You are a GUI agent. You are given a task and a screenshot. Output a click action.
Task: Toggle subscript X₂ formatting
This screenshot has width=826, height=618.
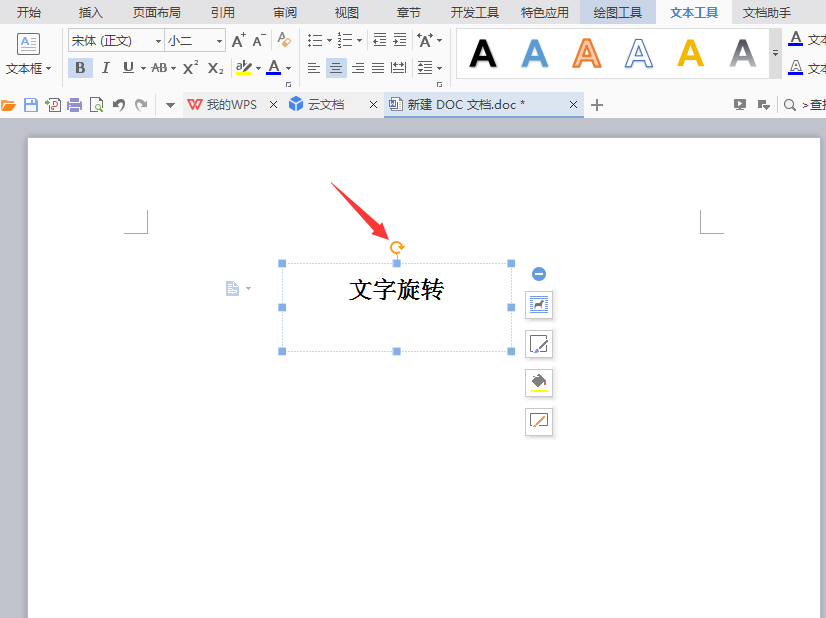tap(215, 68)
